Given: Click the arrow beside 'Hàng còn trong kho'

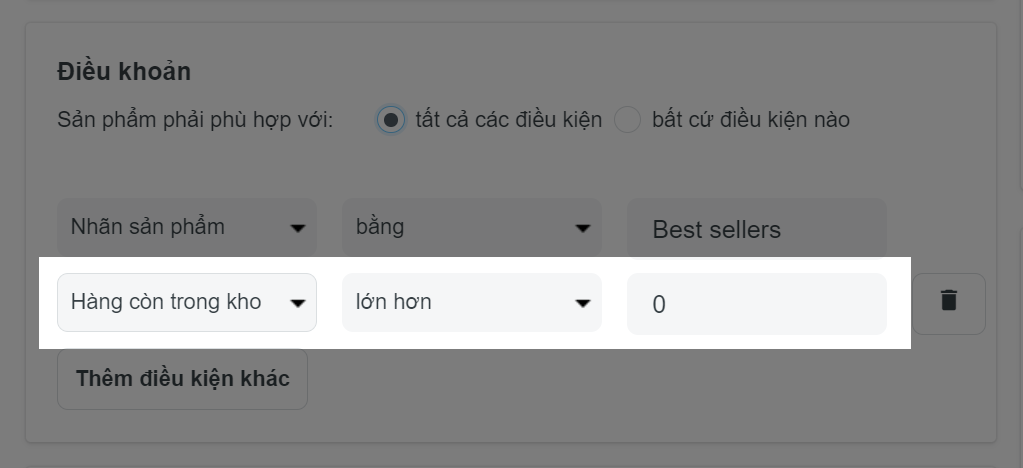Looking at the screenshot, I should 298,304.
